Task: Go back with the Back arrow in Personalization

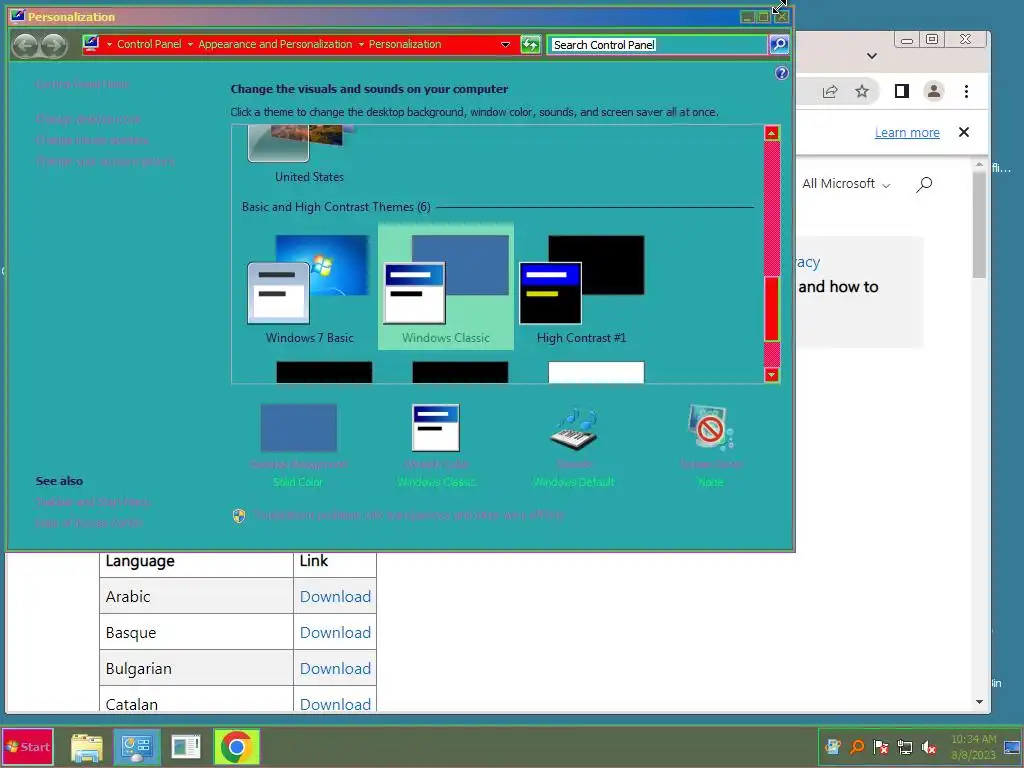Action: click(25, 45)
